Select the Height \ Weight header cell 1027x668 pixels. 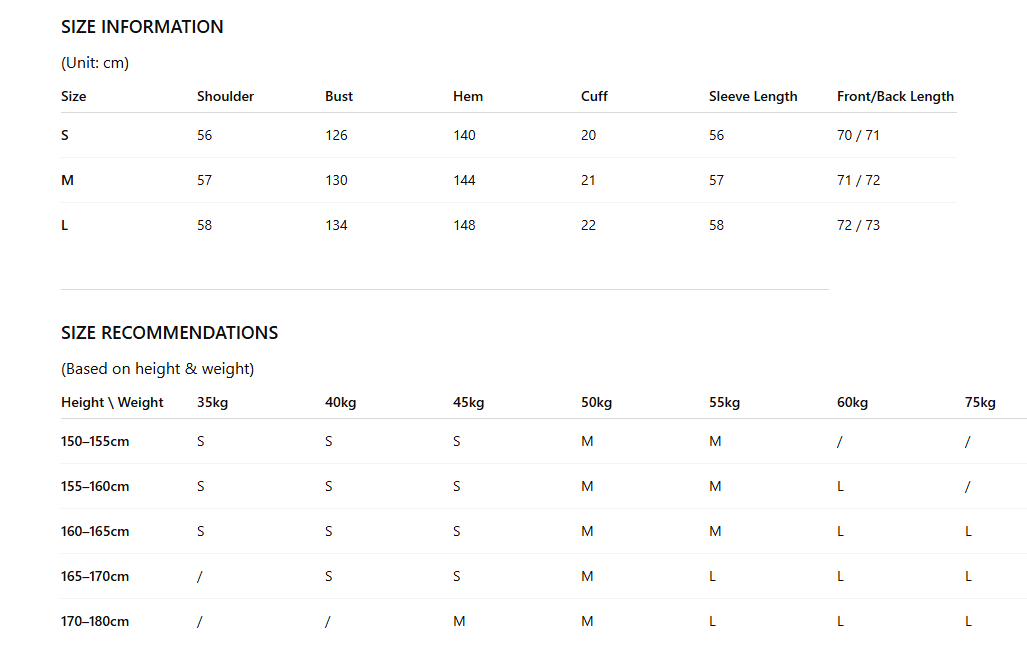(112, 402)
